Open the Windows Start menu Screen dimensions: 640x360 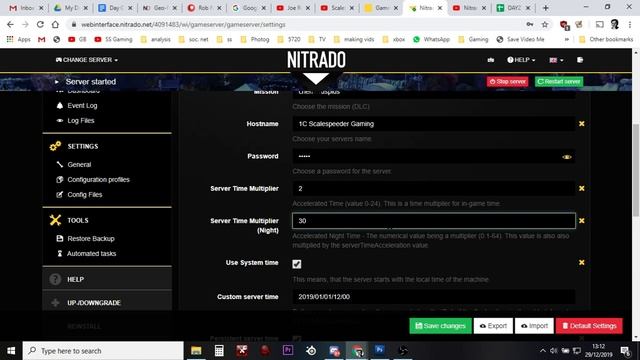(11, 351)
